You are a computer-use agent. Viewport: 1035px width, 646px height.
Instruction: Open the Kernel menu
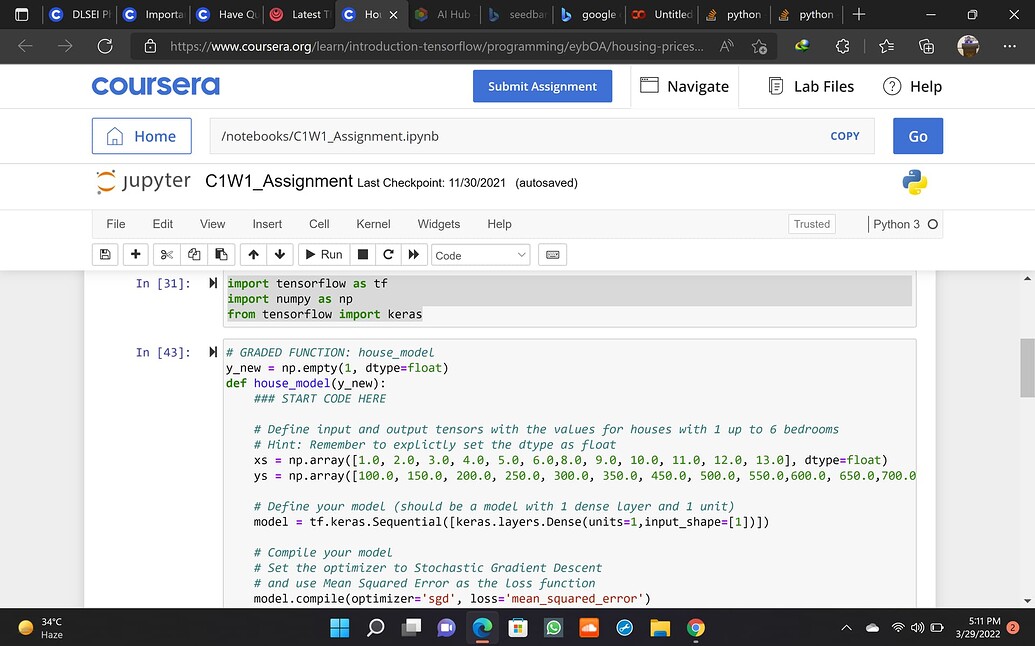[x=373, y=224]
